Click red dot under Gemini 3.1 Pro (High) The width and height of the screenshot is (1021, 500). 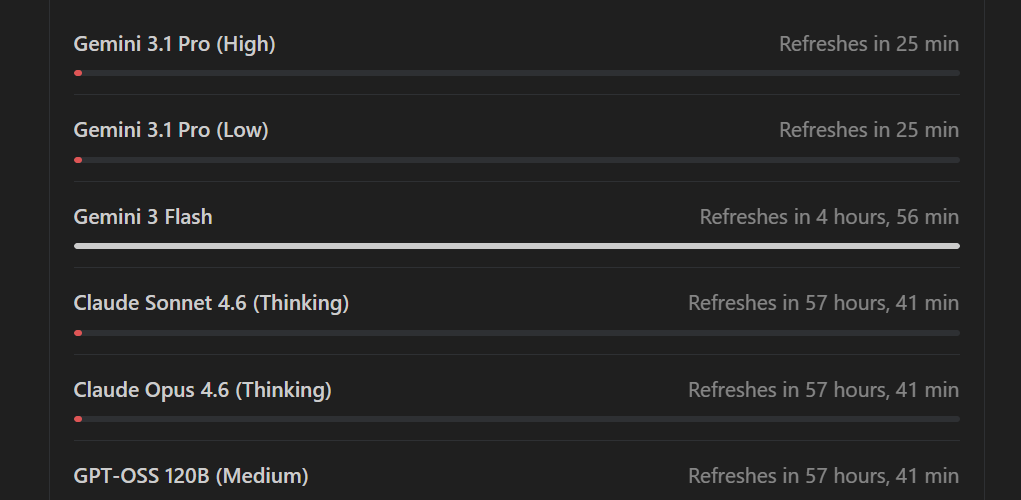pos(78,73)
